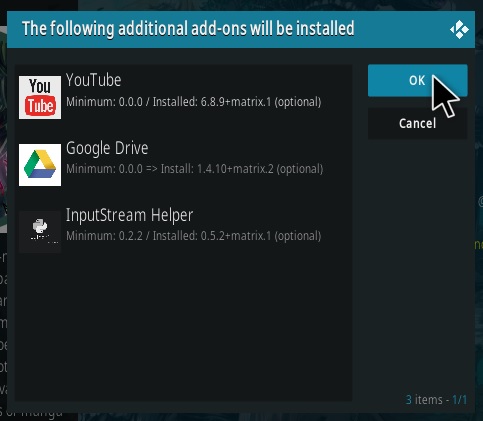Viewport: 483px width, 421px height.
Task: Click the '(optional)' label on YouTube row
Action: point(298,102)
